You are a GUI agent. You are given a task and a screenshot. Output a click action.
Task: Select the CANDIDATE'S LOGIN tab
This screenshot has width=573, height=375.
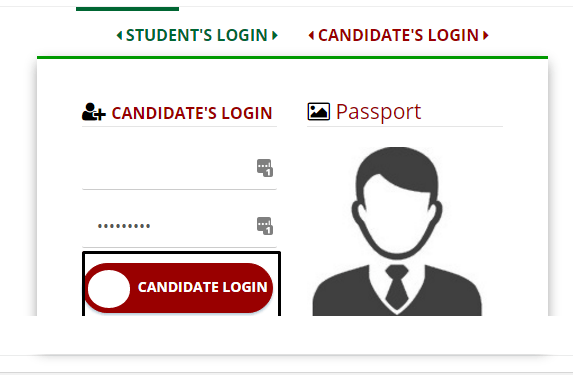coord(399,35)
